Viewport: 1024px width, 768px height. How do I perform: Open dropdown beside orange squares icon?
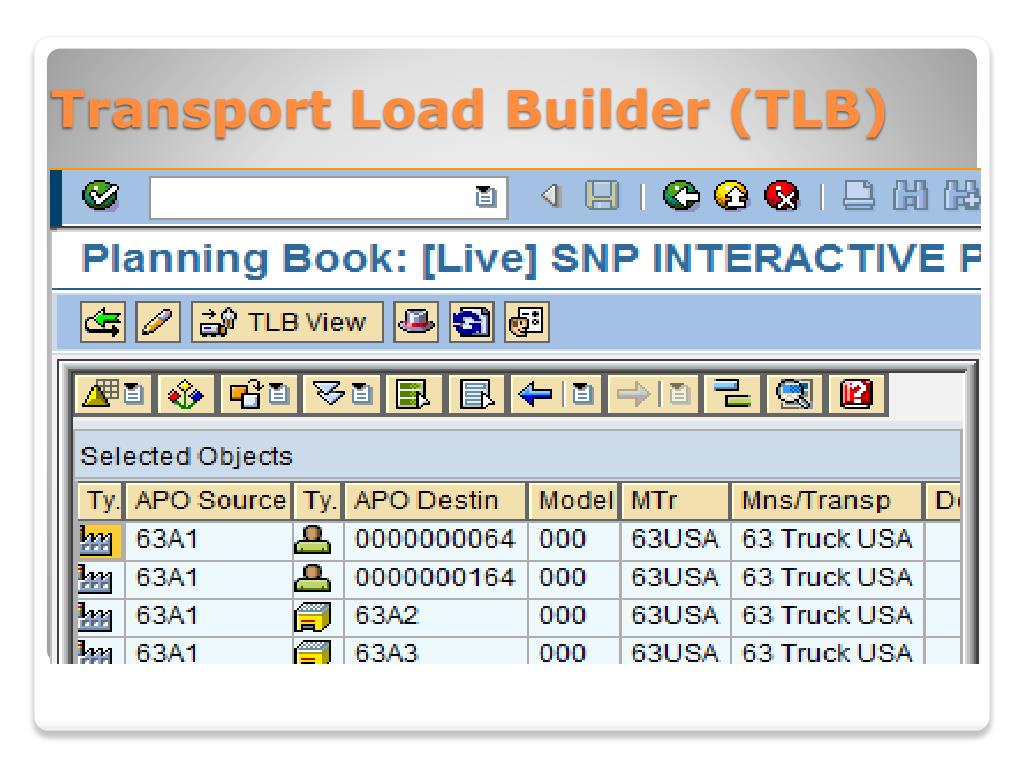(280, 394)
